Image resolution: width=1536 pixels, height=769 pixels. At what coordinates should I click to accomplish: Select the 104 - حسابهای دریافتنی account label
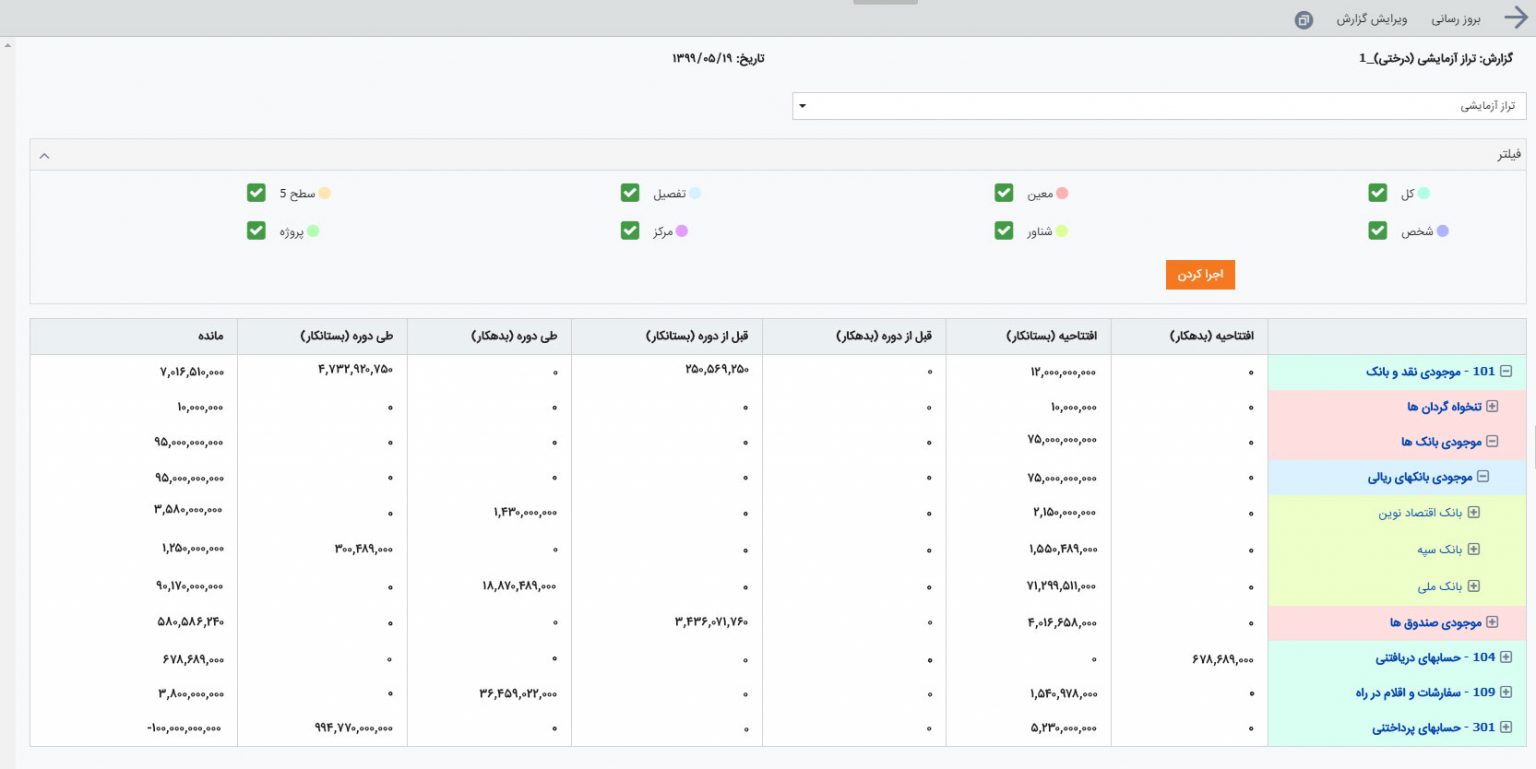click(x=1435, y=657)
